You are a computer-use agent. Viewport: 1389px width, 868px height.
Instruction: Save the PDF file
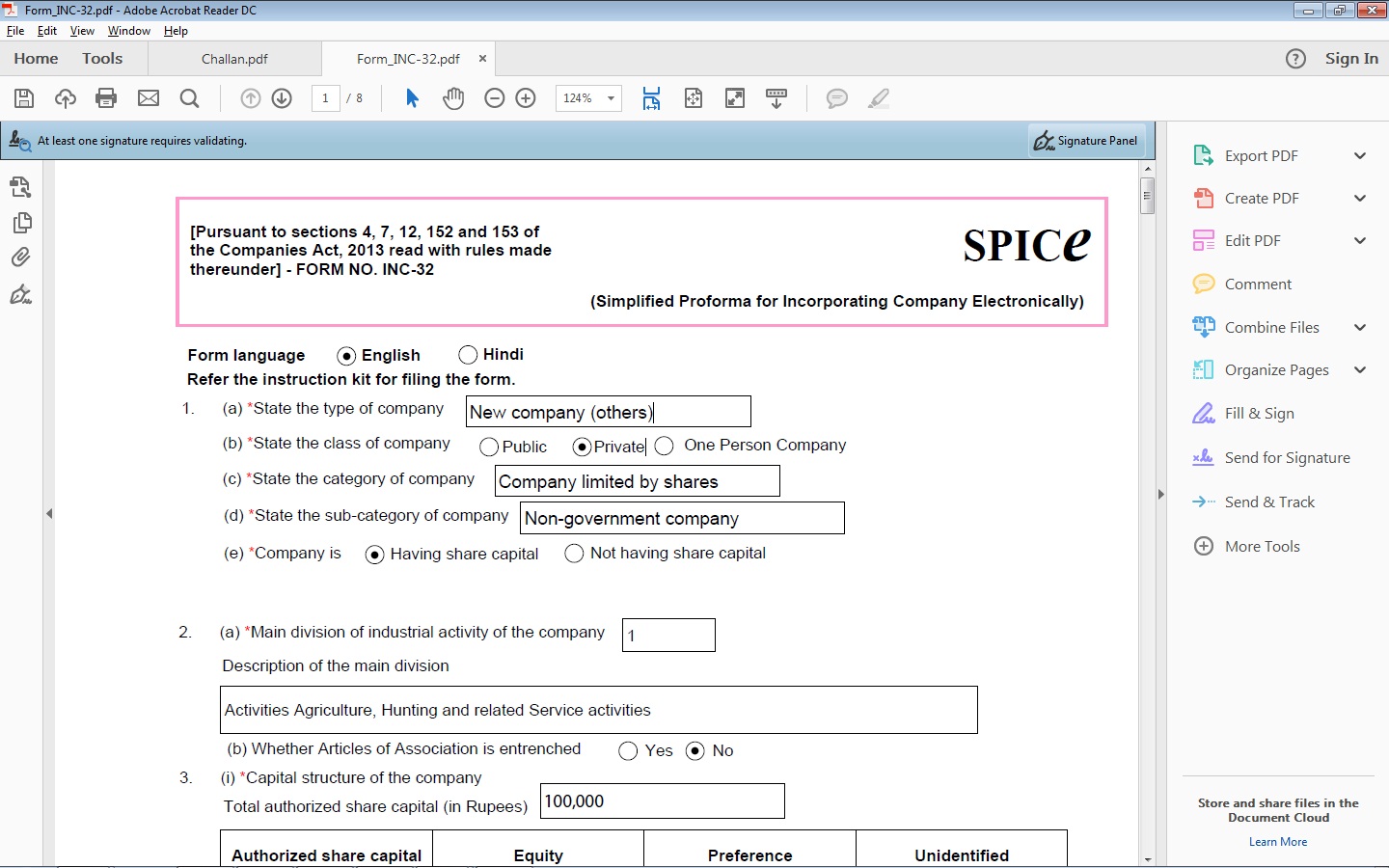(x=23, y=97)
